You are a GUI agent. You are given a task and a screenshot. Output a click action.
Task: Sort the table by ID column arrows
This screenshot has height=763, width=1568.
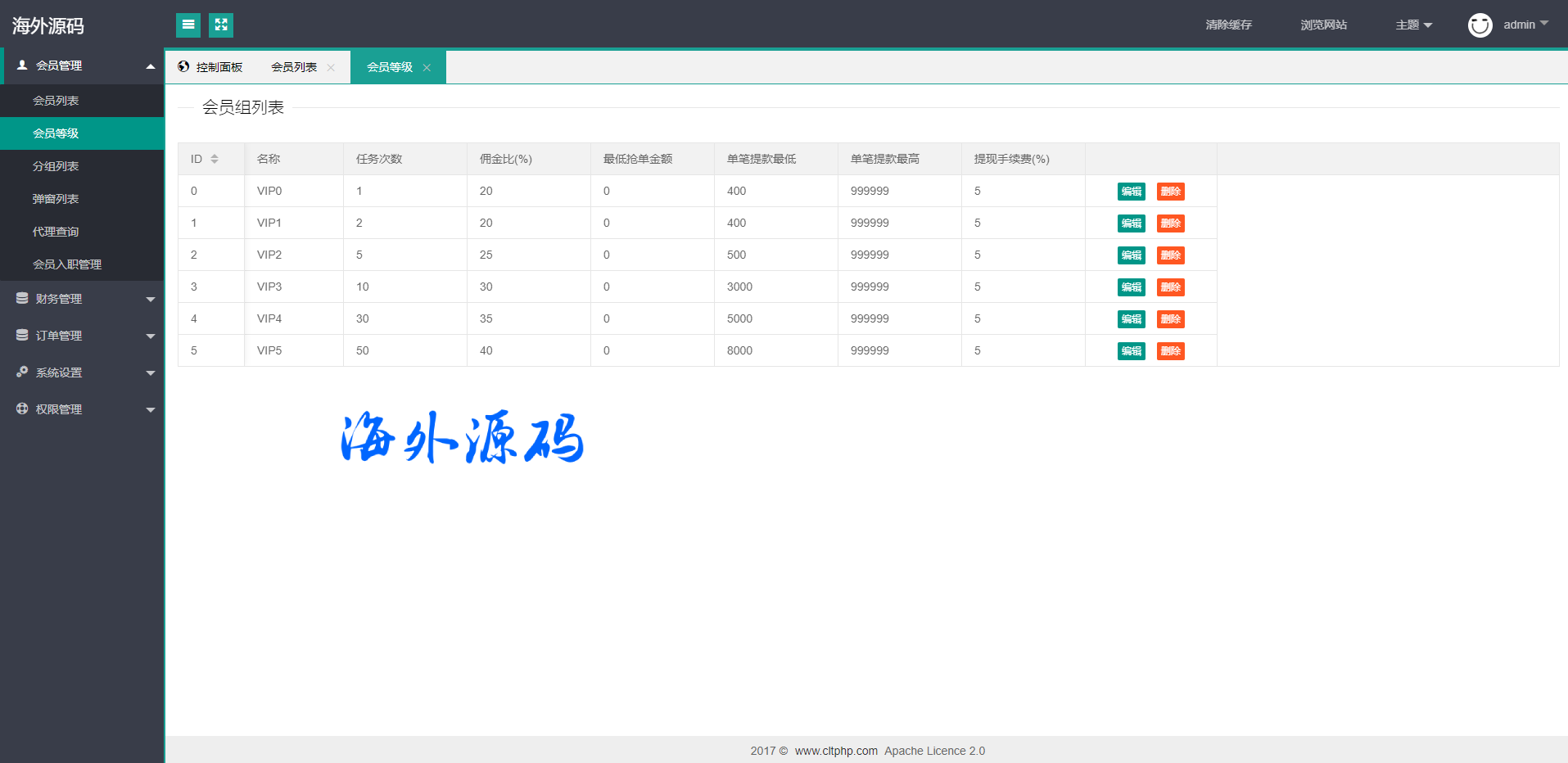(x=215, y=159)
